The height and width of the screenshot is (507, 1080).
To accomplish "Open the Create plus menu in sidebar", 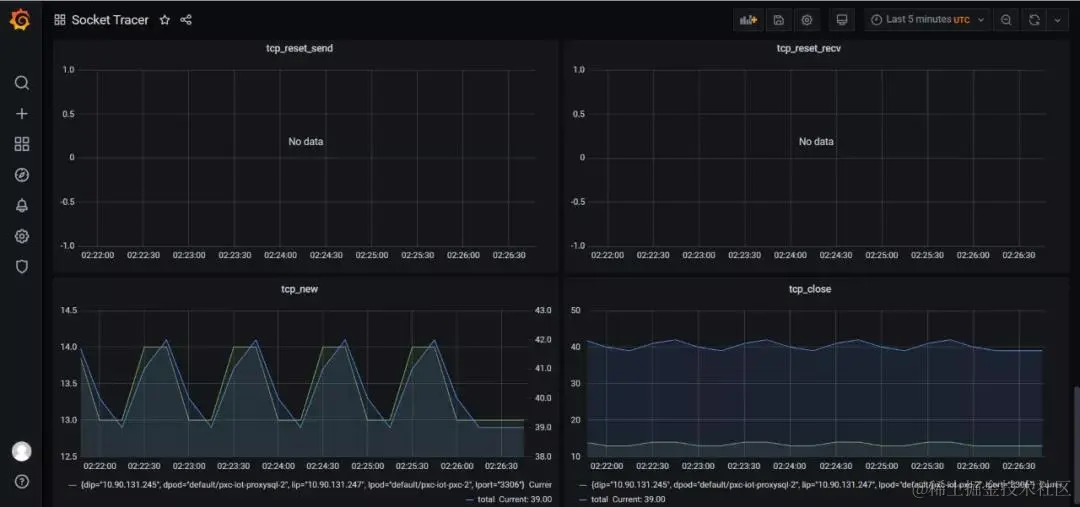I will [21, 114].
